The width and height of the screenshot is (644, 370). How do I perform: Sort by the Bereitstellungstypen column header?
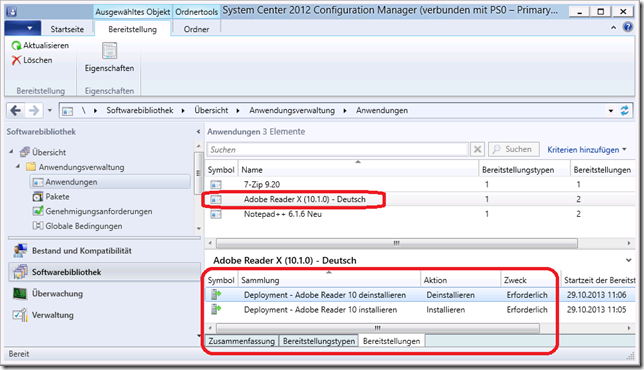(x=524, y=170)
